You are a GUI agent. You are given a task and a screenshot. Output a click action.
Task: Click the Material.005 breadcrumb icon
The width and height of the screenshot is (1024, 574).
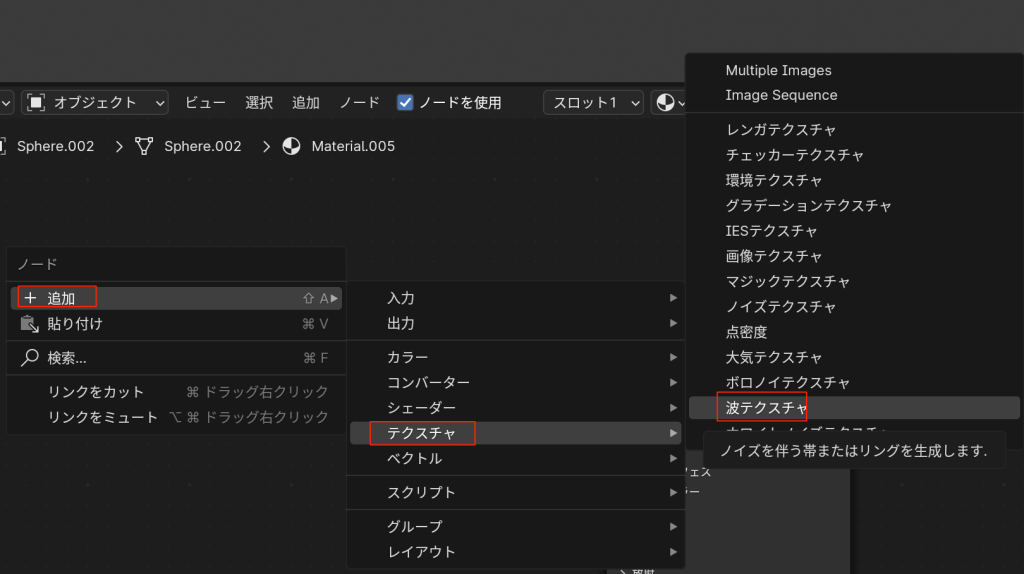[292, 146]
